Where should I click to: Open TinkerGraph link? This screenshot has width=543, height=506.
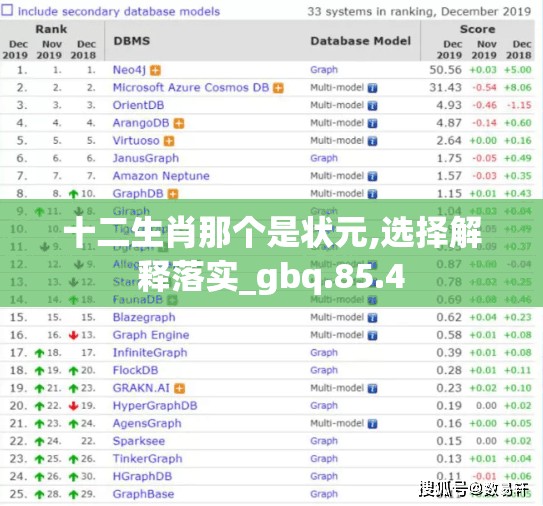[x=148, y=459]
